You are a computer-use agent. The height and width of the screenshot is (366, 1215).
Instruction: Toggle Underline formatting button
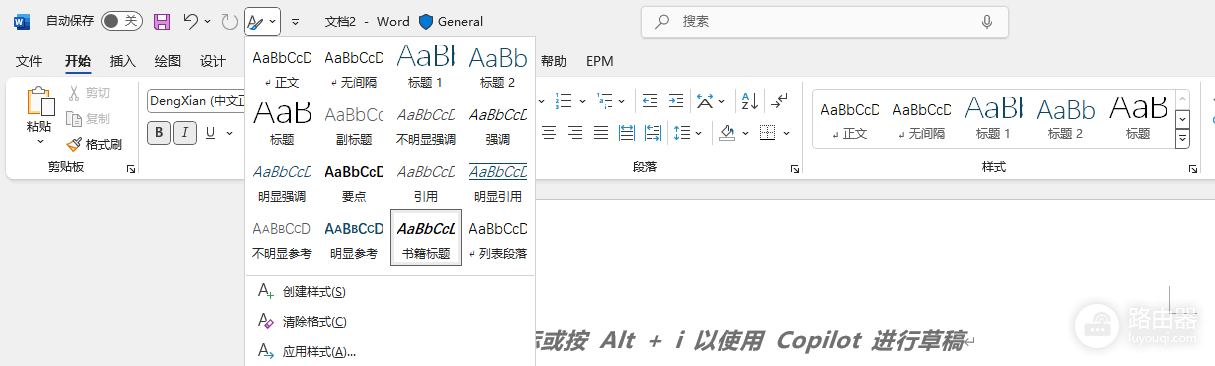point(210,133)
